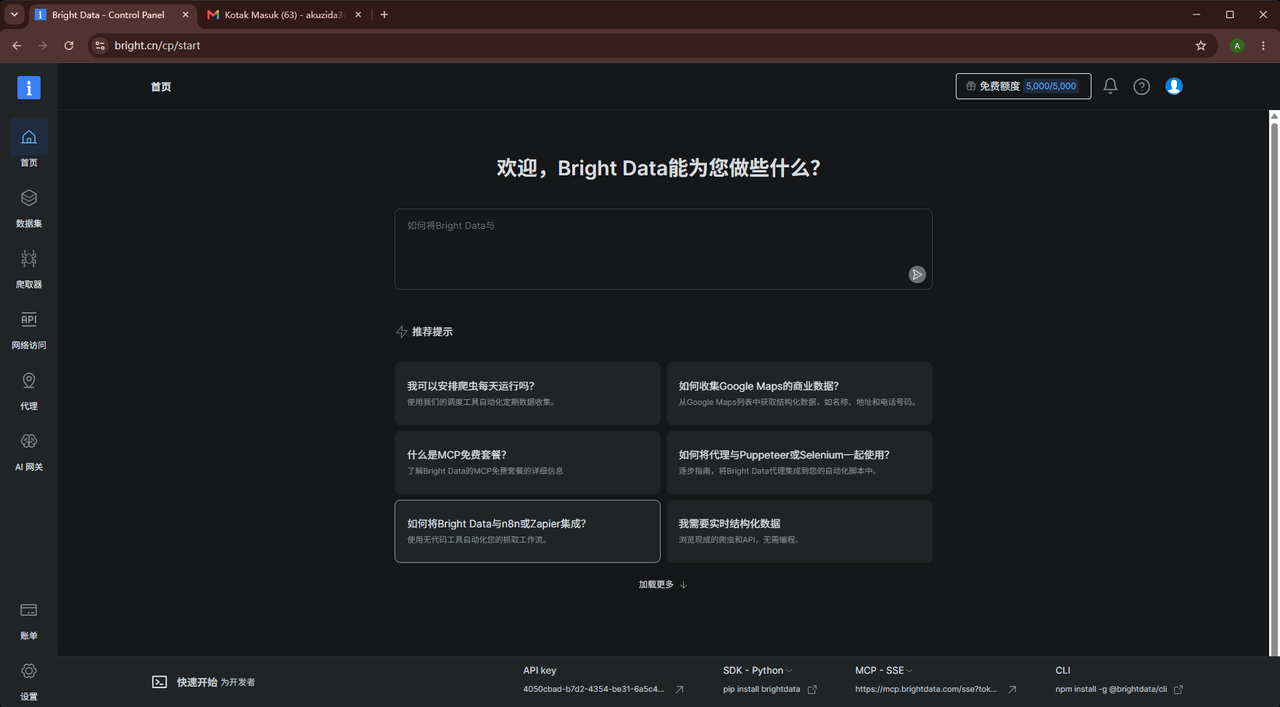Go back in browser history
The image size is (1280, 707).
point(16,45)
